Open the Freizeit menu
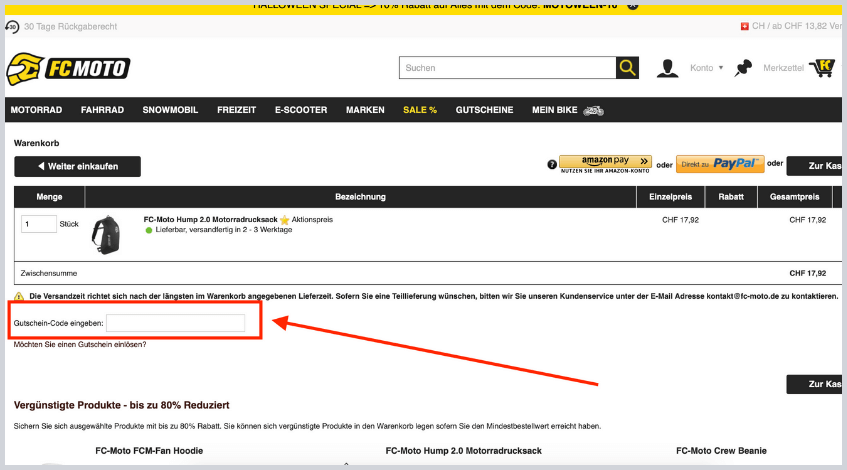This screenshot has height=470, width=847. coord(237,110)
